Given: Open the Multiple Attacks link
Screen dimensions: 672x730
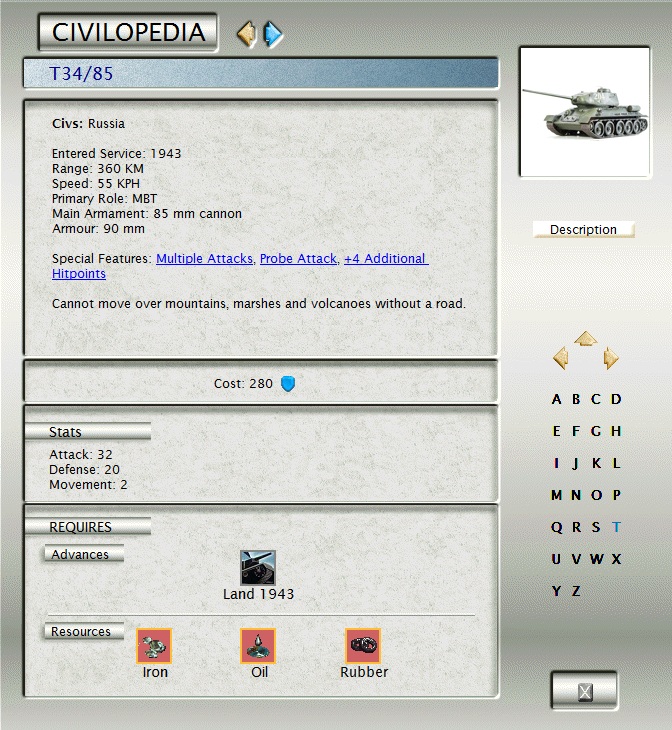Looking at the screenshot, I should [205, 258].
